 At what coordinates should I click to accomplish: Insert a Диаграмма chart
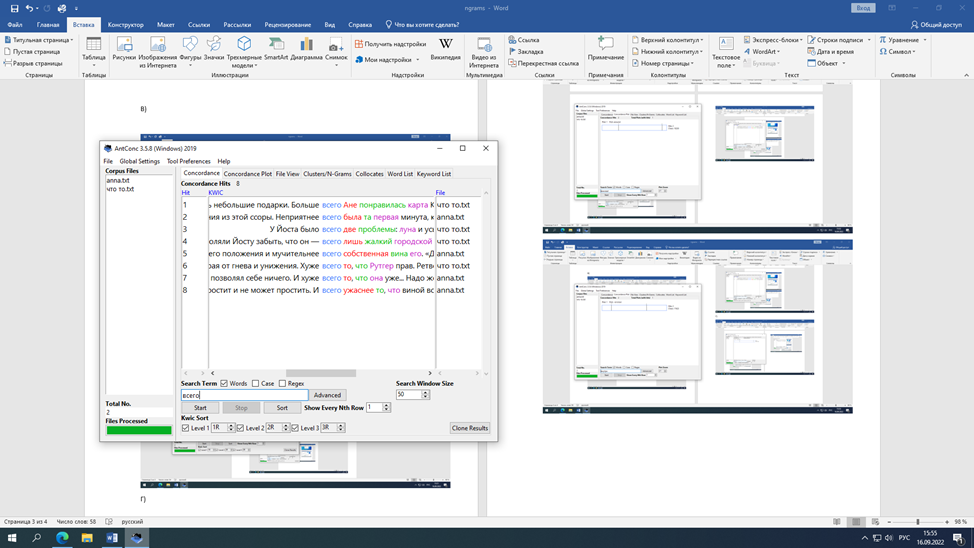click(306, 49)
